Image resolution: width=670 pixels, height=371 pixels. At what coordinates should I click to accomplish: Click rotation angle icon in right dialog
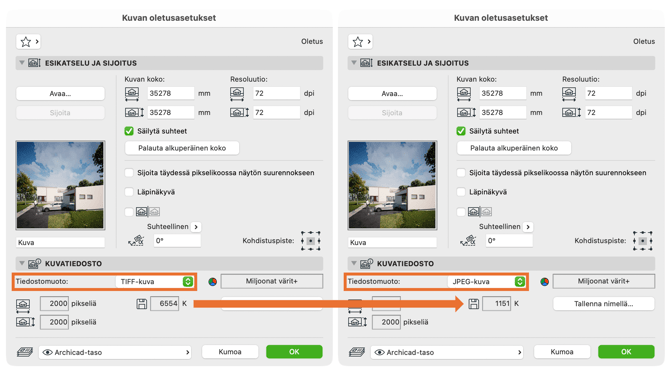coord(468,241)
